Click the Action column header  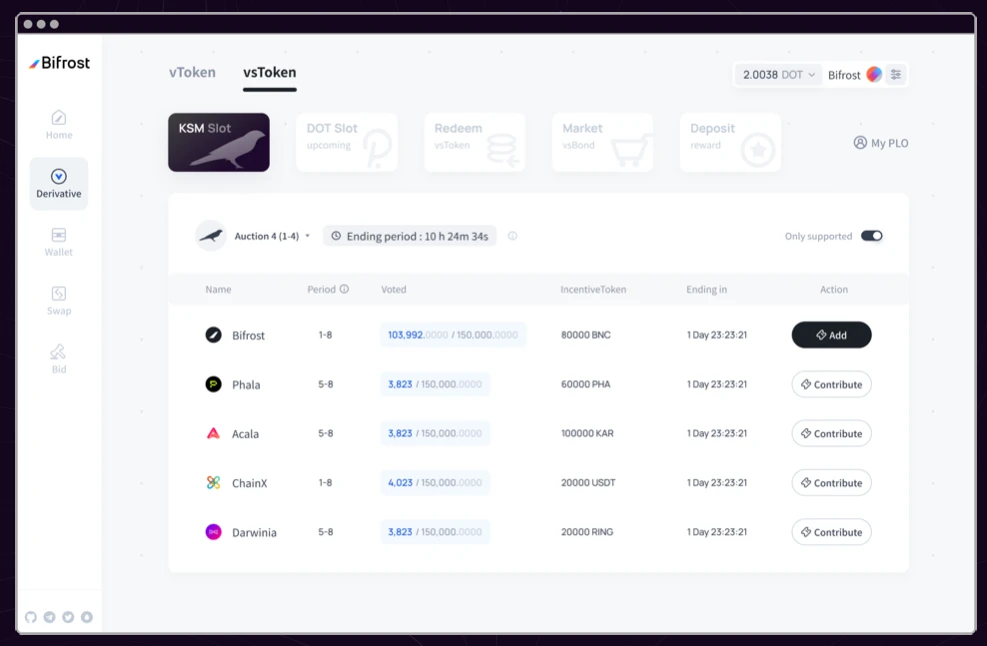tap(834, 290)
